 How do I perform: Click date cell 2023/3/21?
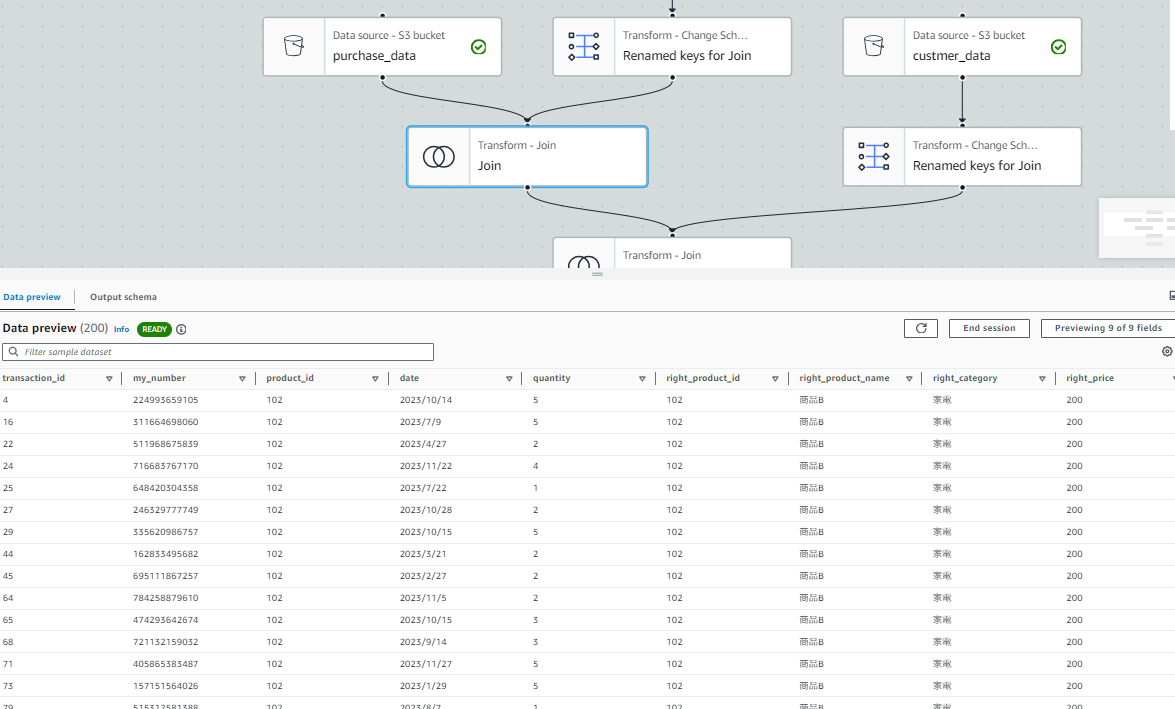[423, 554]
